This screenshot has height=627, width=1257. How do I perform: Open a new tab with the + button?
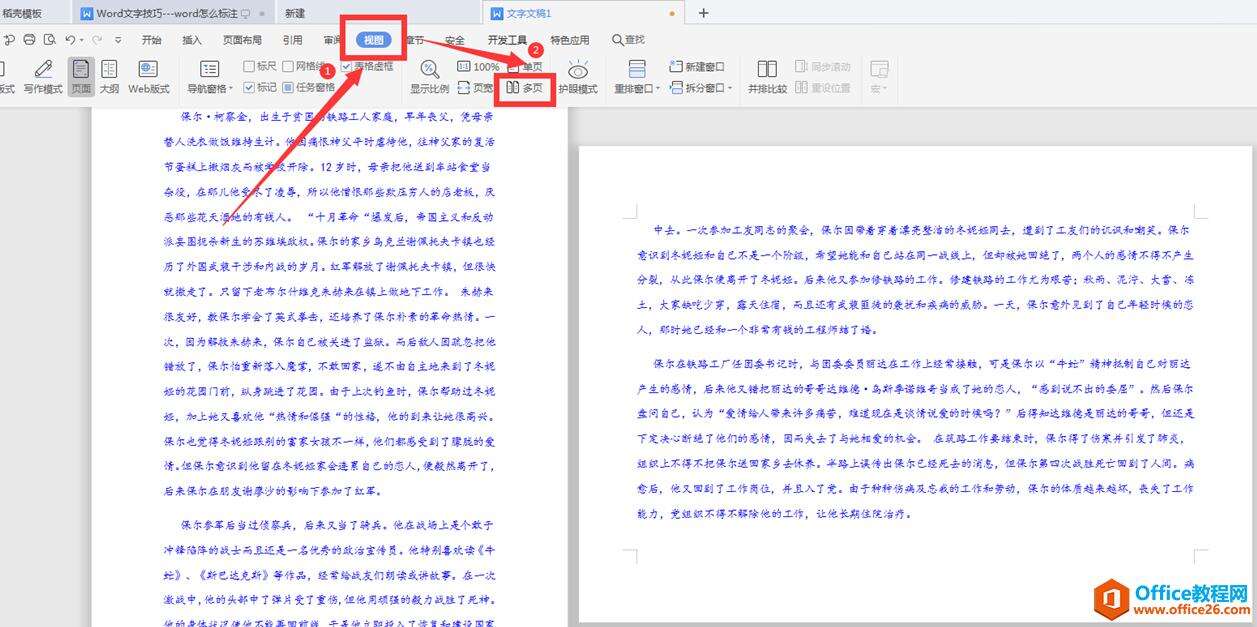703,13
